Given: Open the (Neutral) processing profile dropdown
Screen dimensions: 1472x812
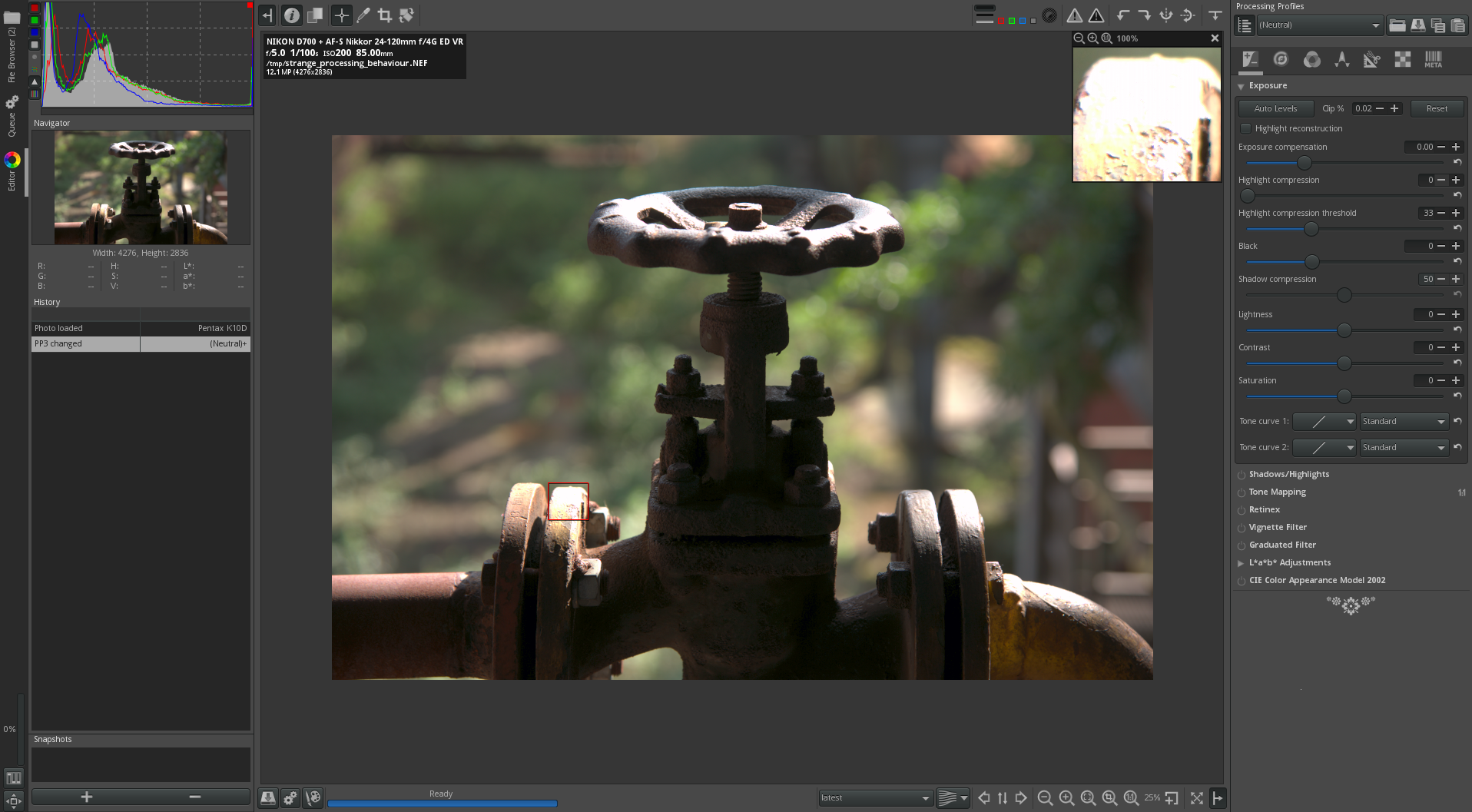Looking at the screenshot, I should tap(1319, 25).
